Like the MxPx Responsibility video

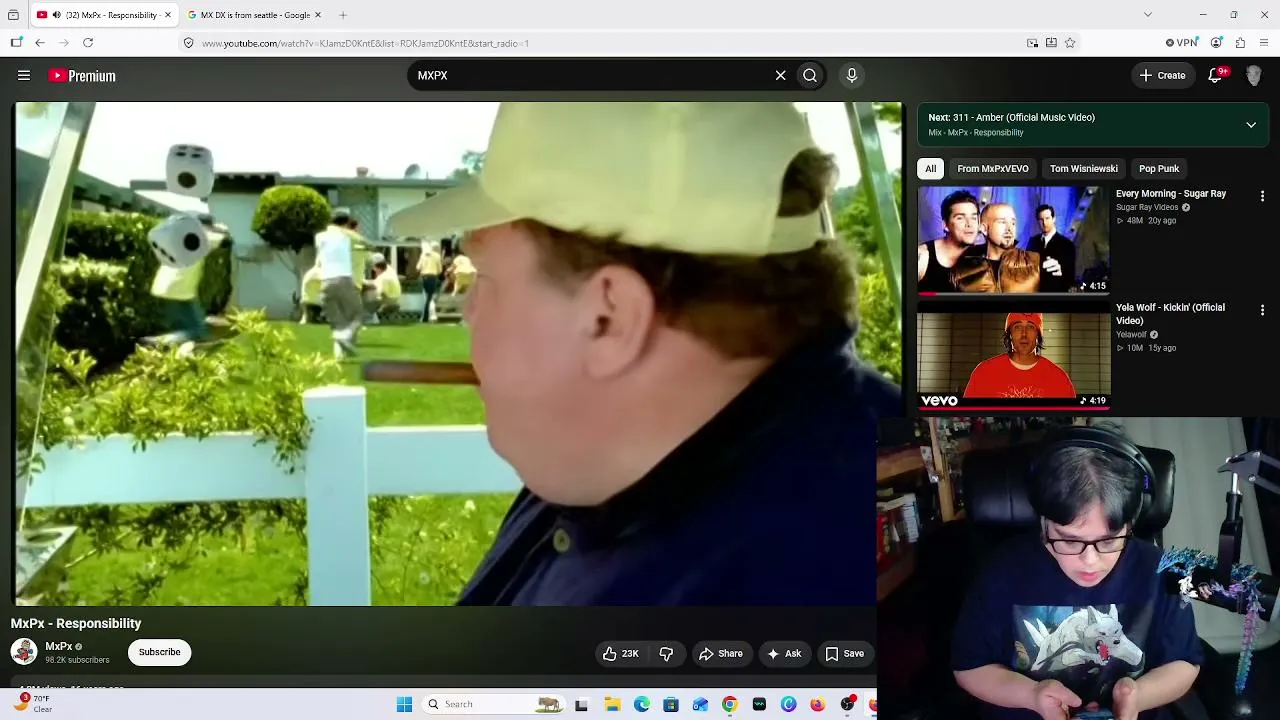[620, 654]
